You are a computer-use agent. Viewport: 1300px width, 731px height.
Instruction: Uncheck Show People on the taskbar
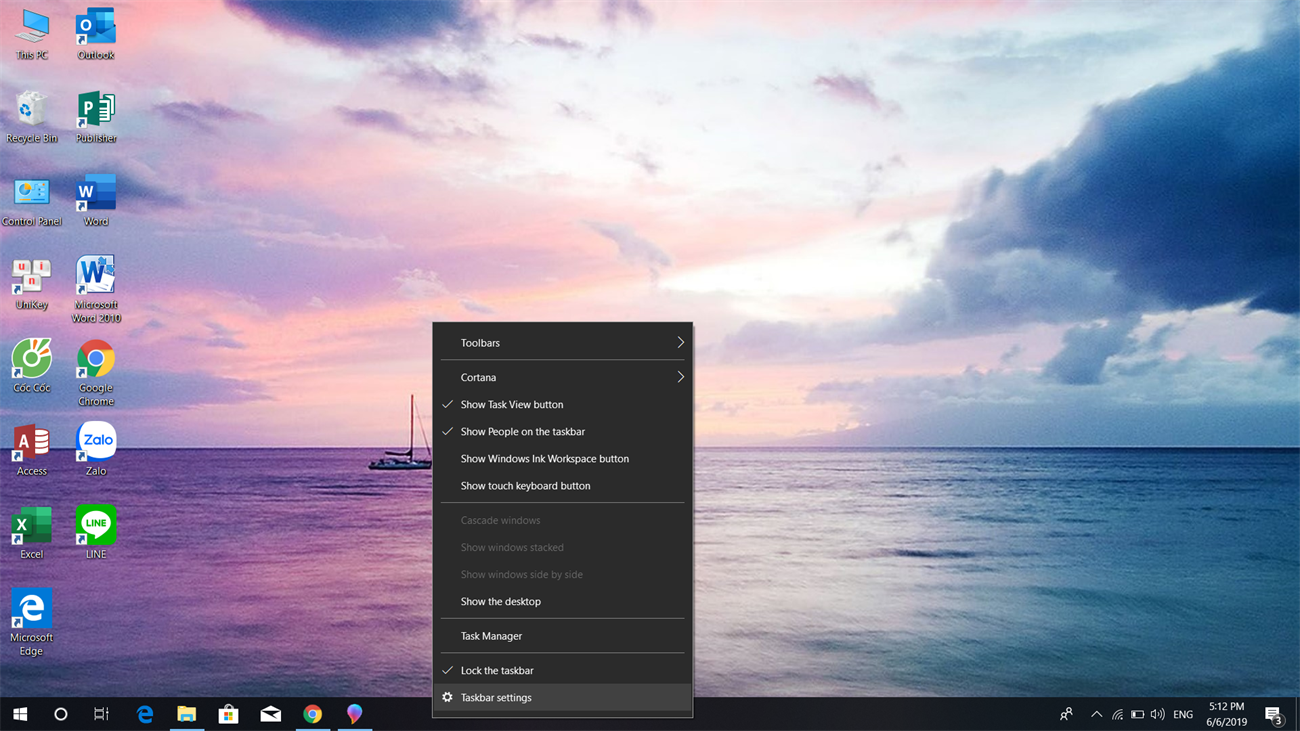pos(563,431)
